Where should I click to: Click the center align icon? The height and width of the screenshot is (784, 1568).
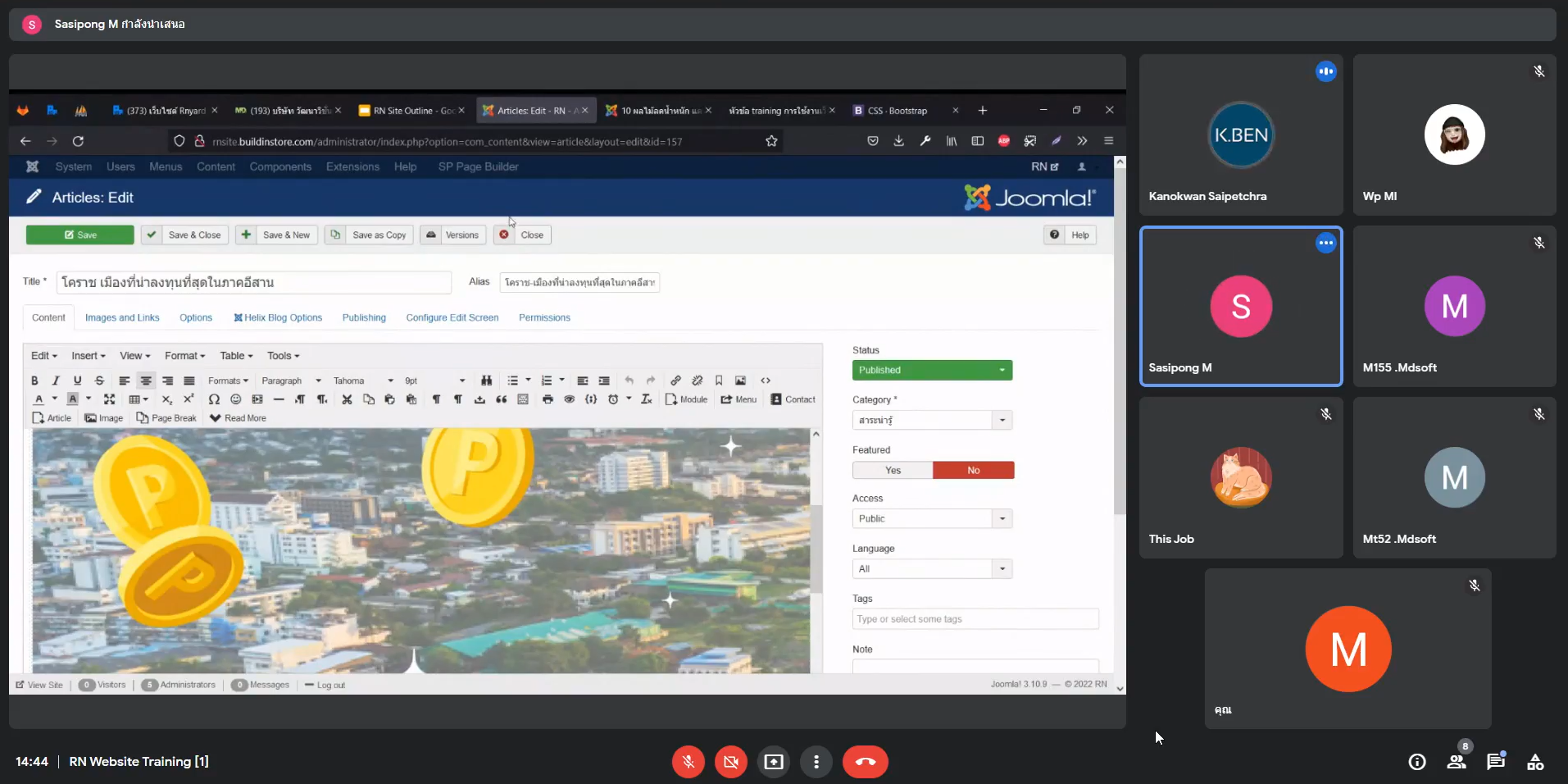(x=146, y=381)
